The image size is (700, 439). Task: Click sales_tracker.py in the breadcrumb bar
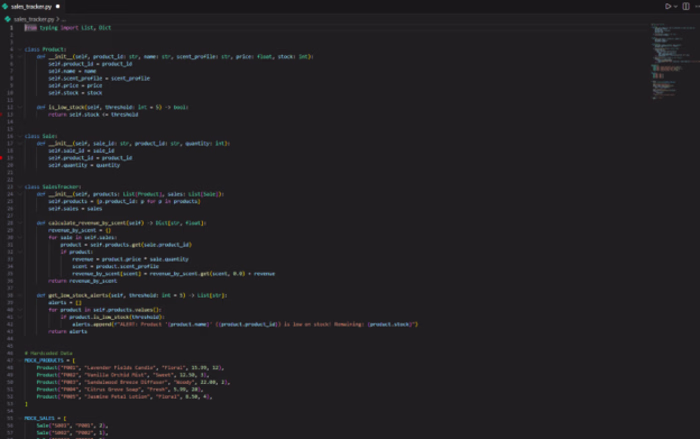pos(34,19)
